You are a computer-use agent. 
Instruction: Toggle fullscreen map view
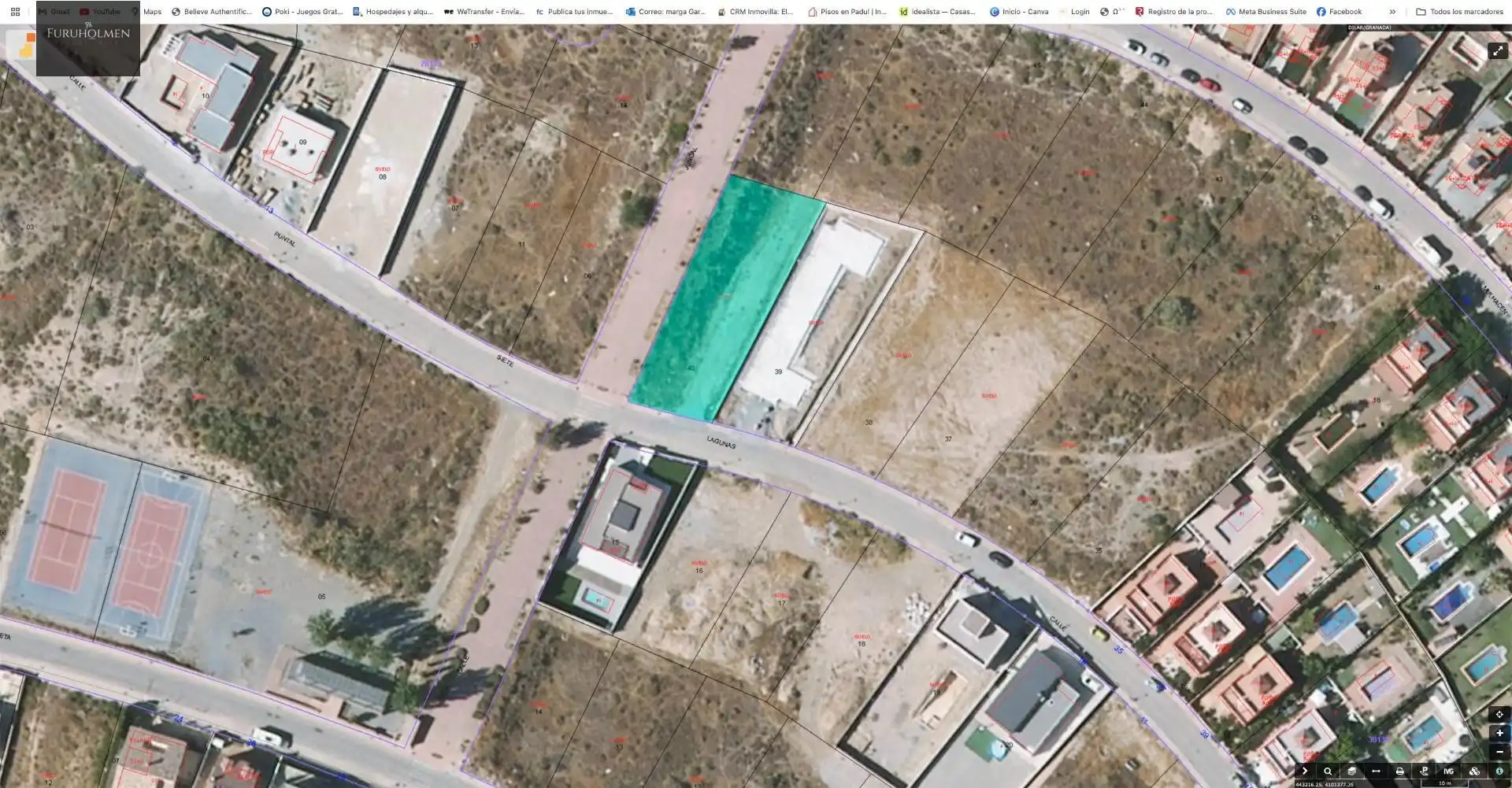[x=1497, y=50]
